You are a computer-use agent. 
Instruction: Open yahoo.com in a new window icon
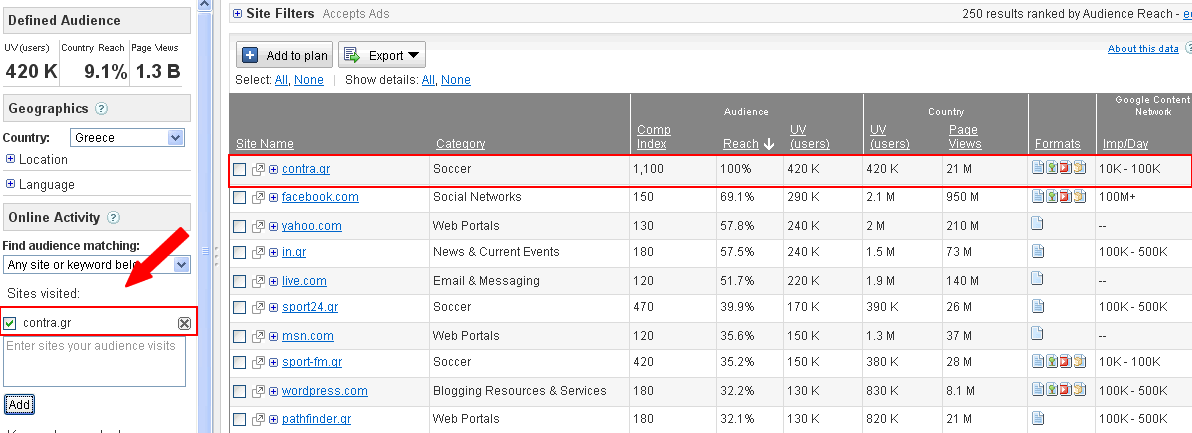click(x=258, y=226)
